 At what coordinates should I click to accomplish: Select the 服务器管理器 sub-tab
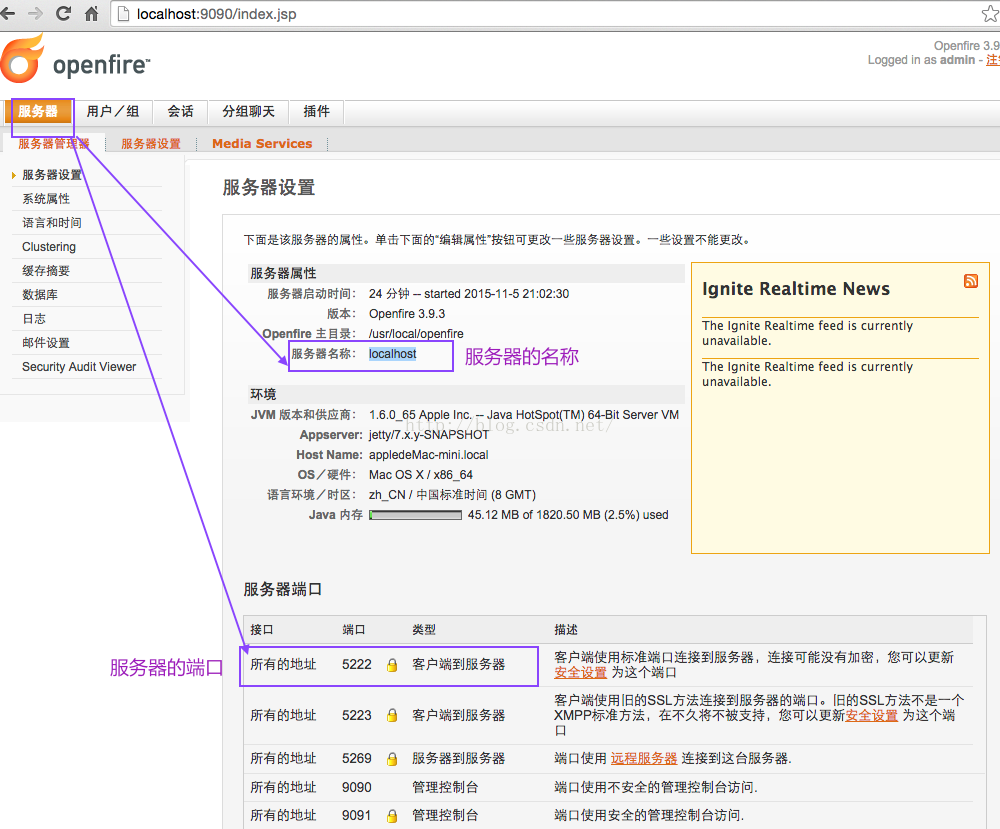pos(54,143)
